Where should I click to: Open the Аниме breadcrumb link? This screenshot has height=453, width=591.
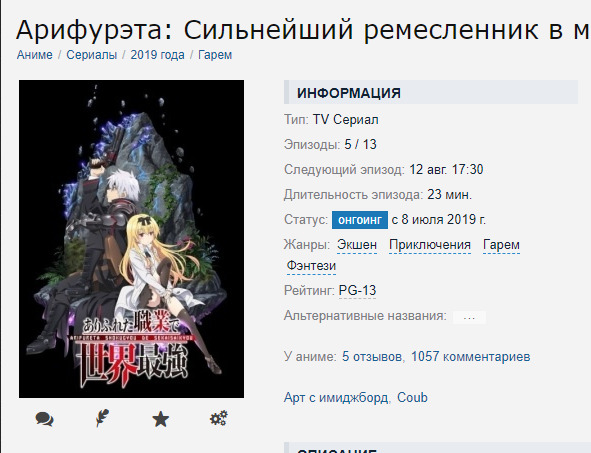tap(35, 55)
